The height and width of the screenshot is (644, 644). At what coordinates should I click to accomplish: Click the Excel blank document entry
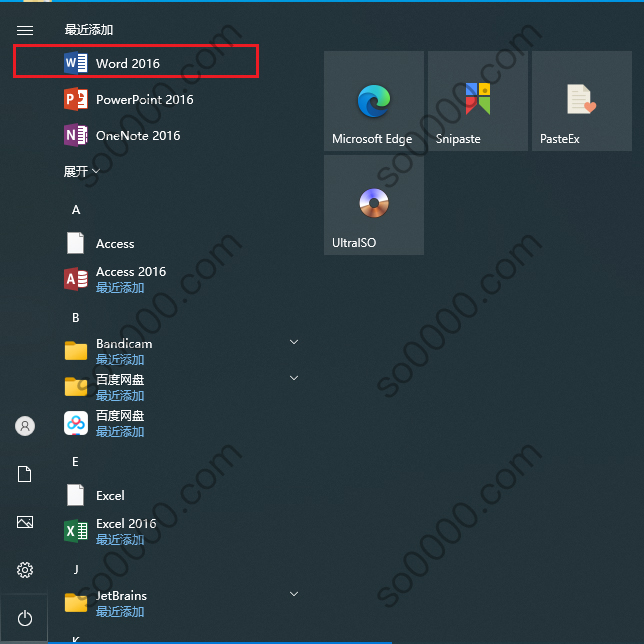[179, 495]
